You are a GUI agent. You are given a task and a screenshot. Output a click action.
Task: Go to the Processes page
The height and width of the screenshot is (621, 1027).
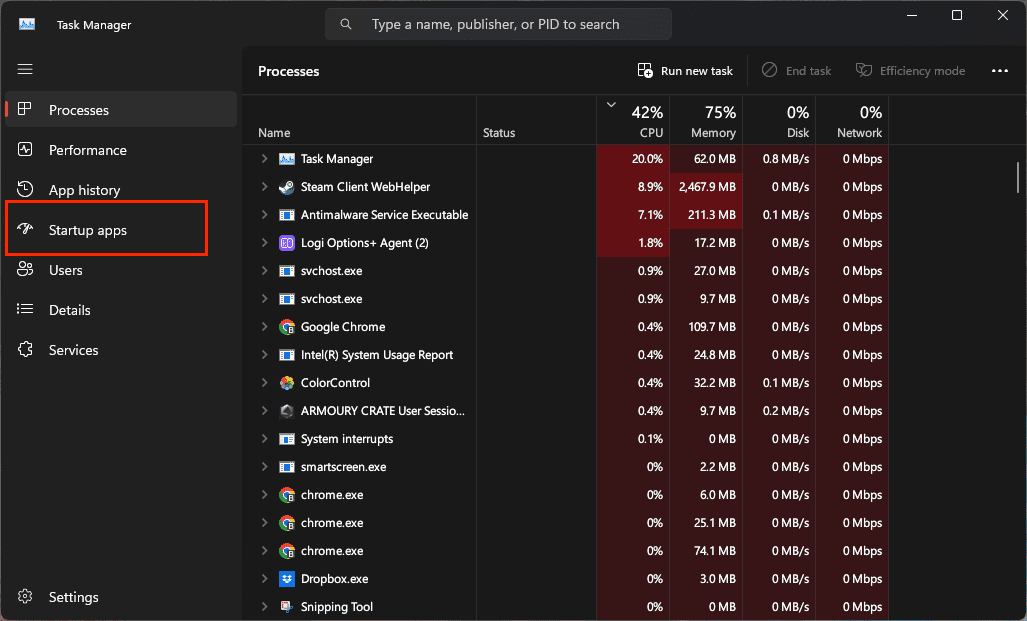tap(121, 109)
